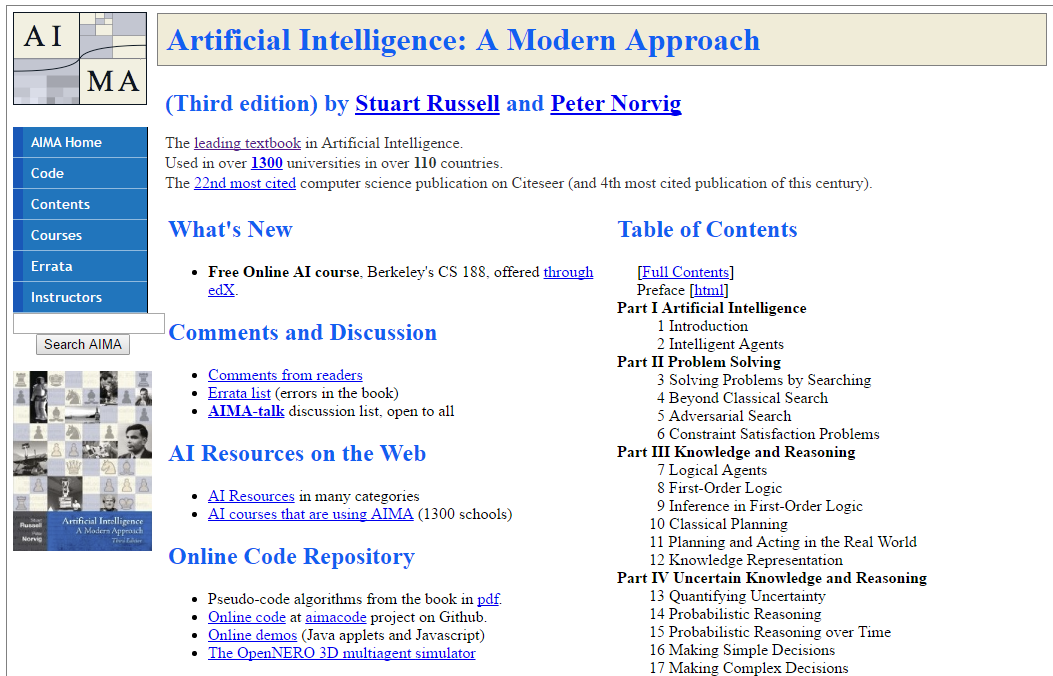Click chapter '16 Making Simple Decisions'
The width and height of the screenshot is (1053, 676).
pos(742,650)
